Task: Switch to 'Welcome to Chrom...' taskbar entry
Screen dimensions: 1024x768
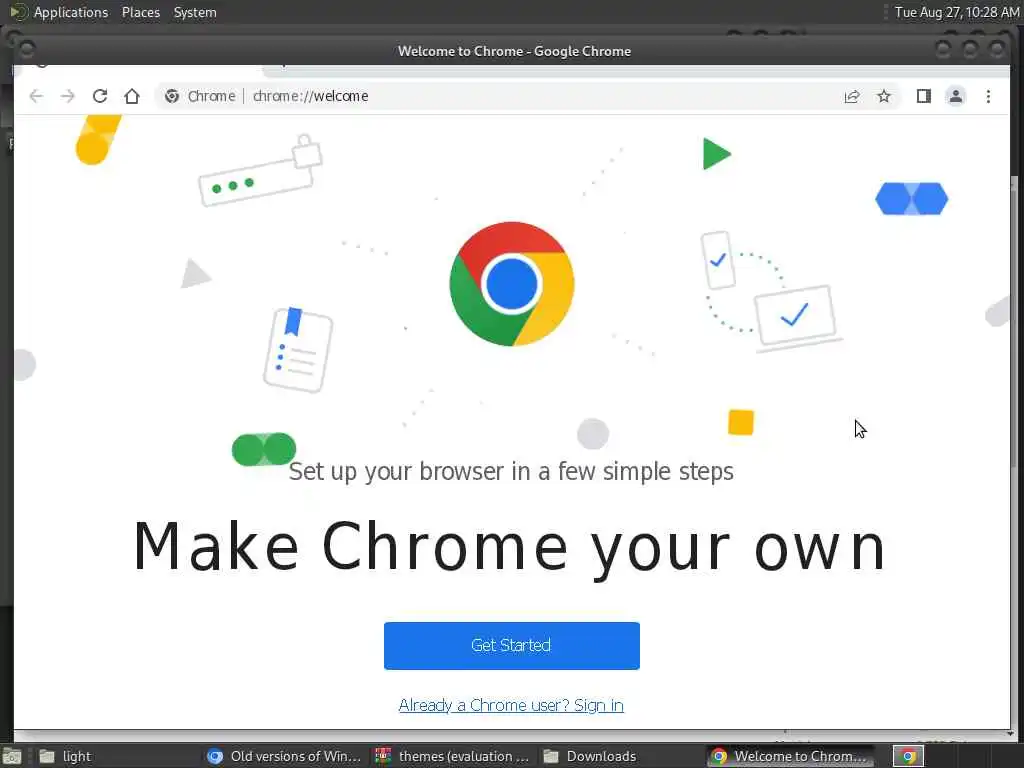Action: tap(790, 756)
